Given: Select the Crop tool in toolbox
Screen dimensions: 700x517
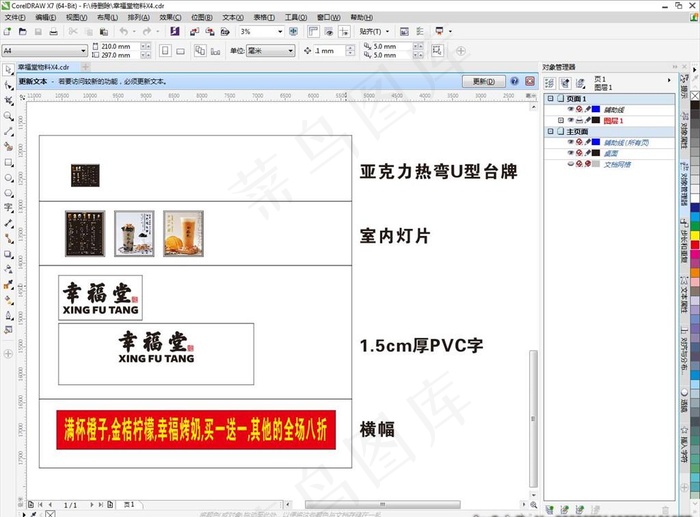Looking at the screenshot, I should pyautogui.click(x=8, y=101).
